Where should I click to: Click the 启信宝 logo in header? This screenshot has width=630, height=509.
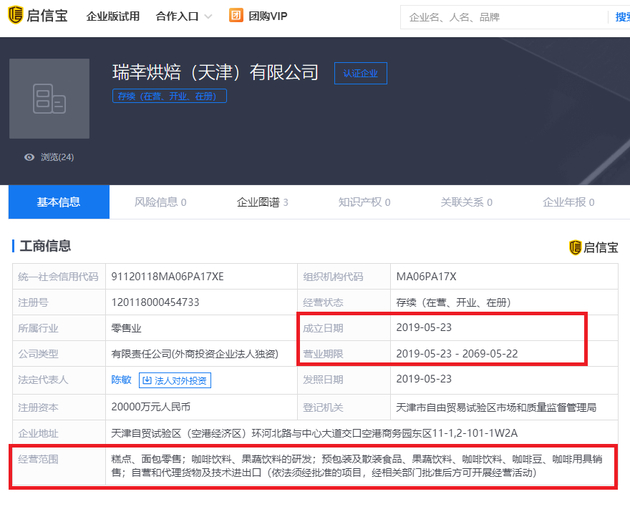click(37, 16)
